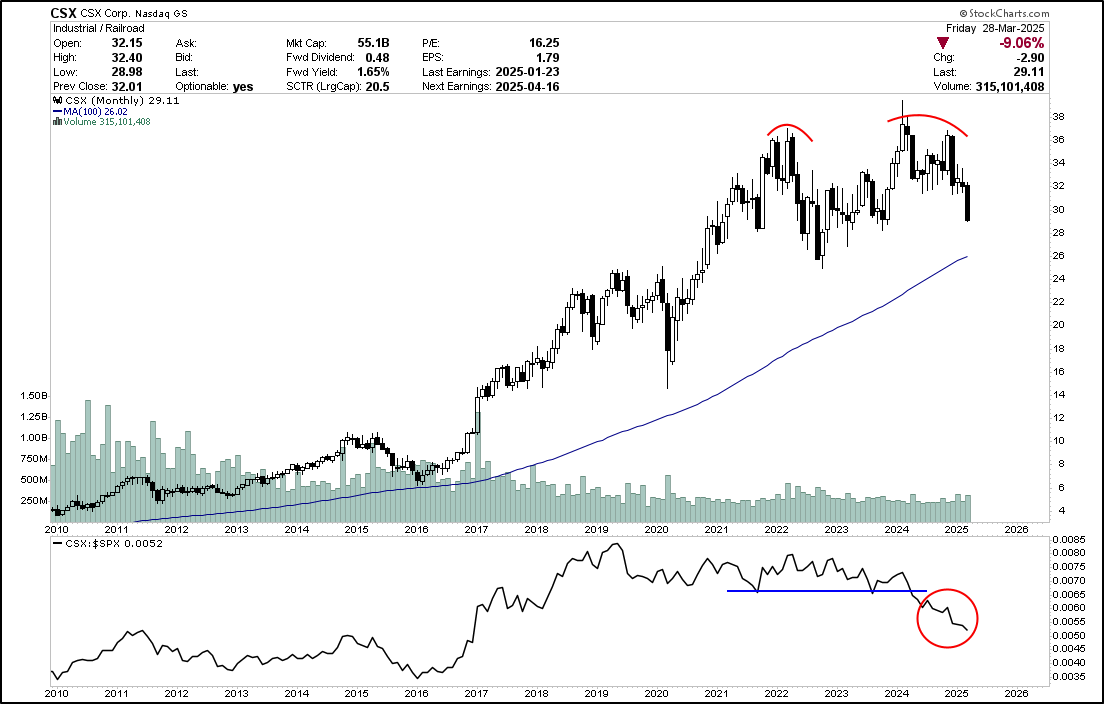Click the Last Earnings date 2025-01-23
Screen dimensions: 1104x704
click(x=527, y=73)
